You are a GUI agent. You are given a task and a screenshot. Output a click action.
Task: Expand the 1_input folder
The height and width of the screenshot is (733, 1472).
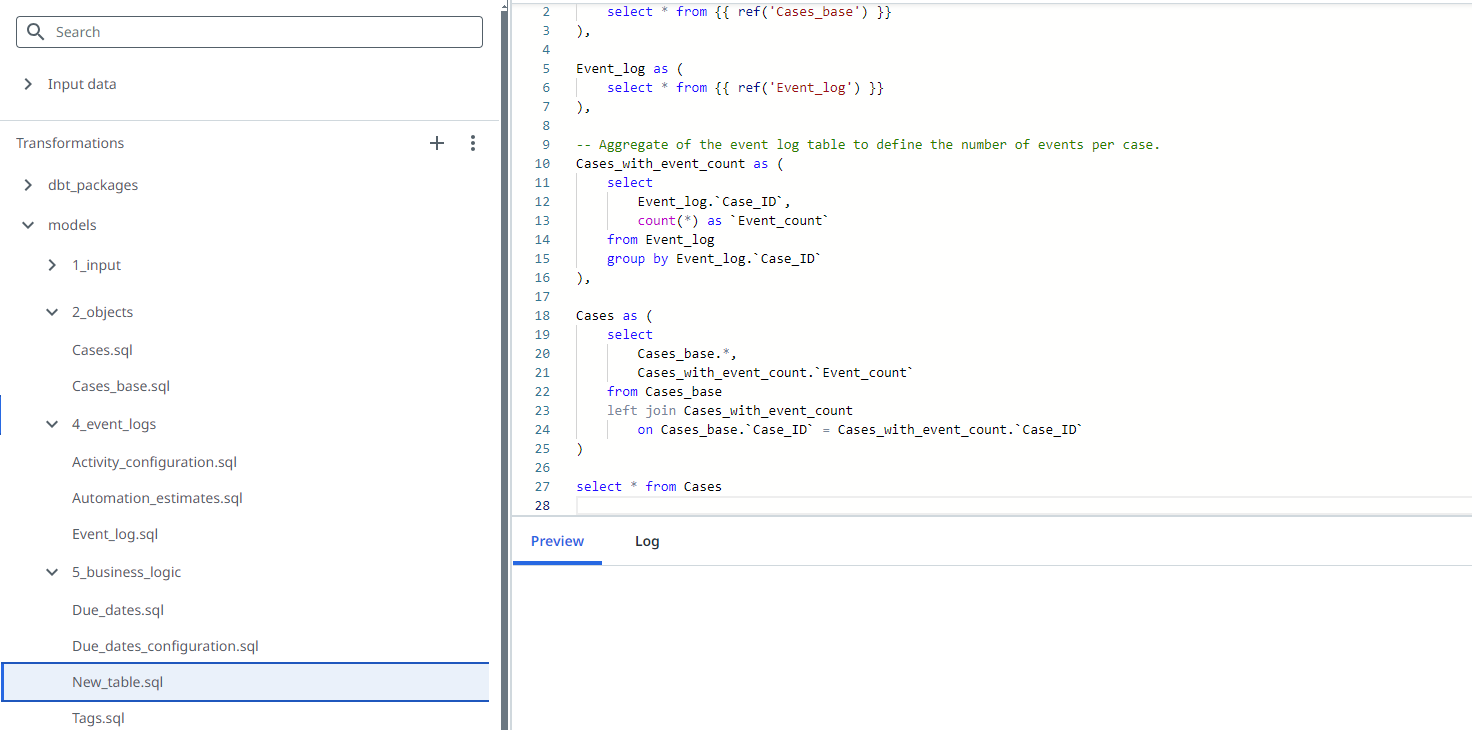pyautogui.click(x=52, y=265)
